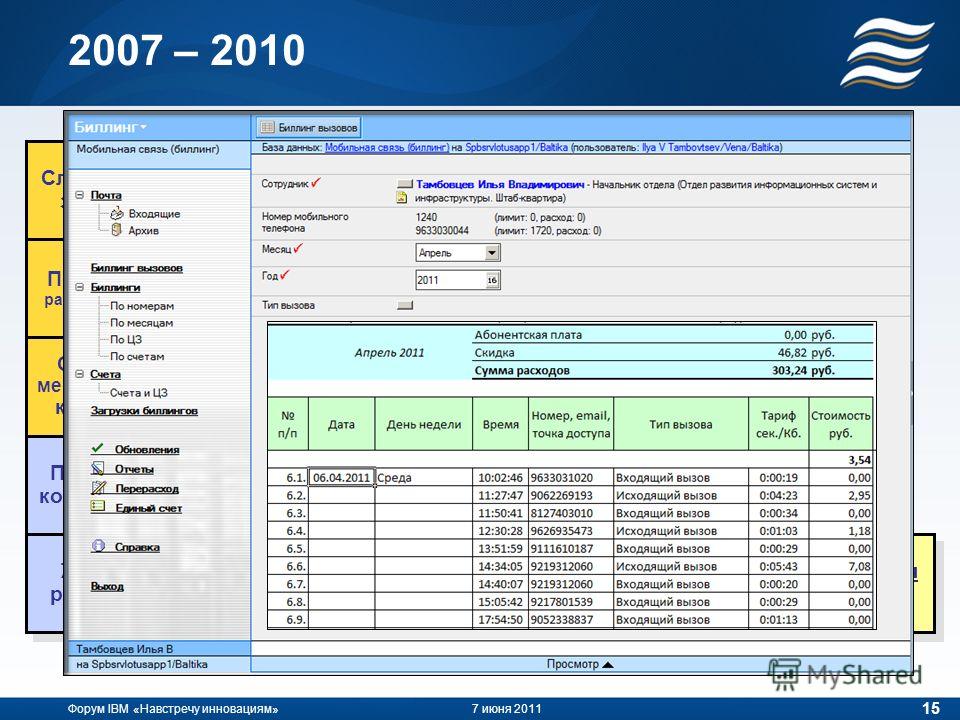Click the Единый счет icon

[x=97, y=506]
